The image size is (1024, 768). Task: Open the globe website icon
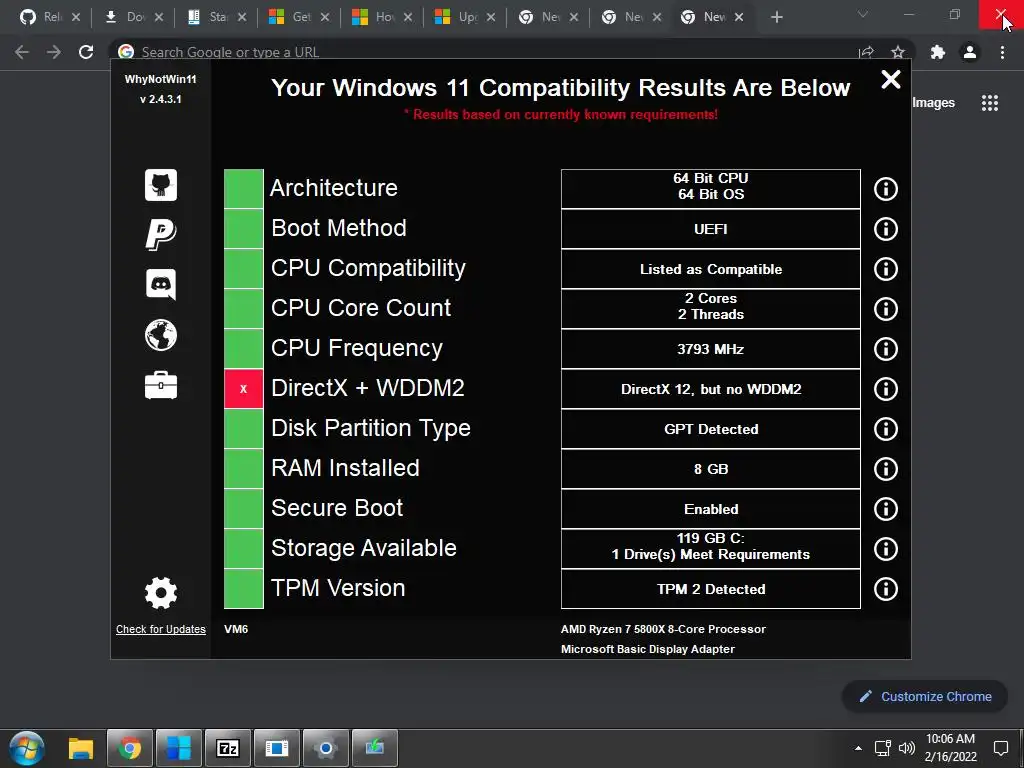161,335
